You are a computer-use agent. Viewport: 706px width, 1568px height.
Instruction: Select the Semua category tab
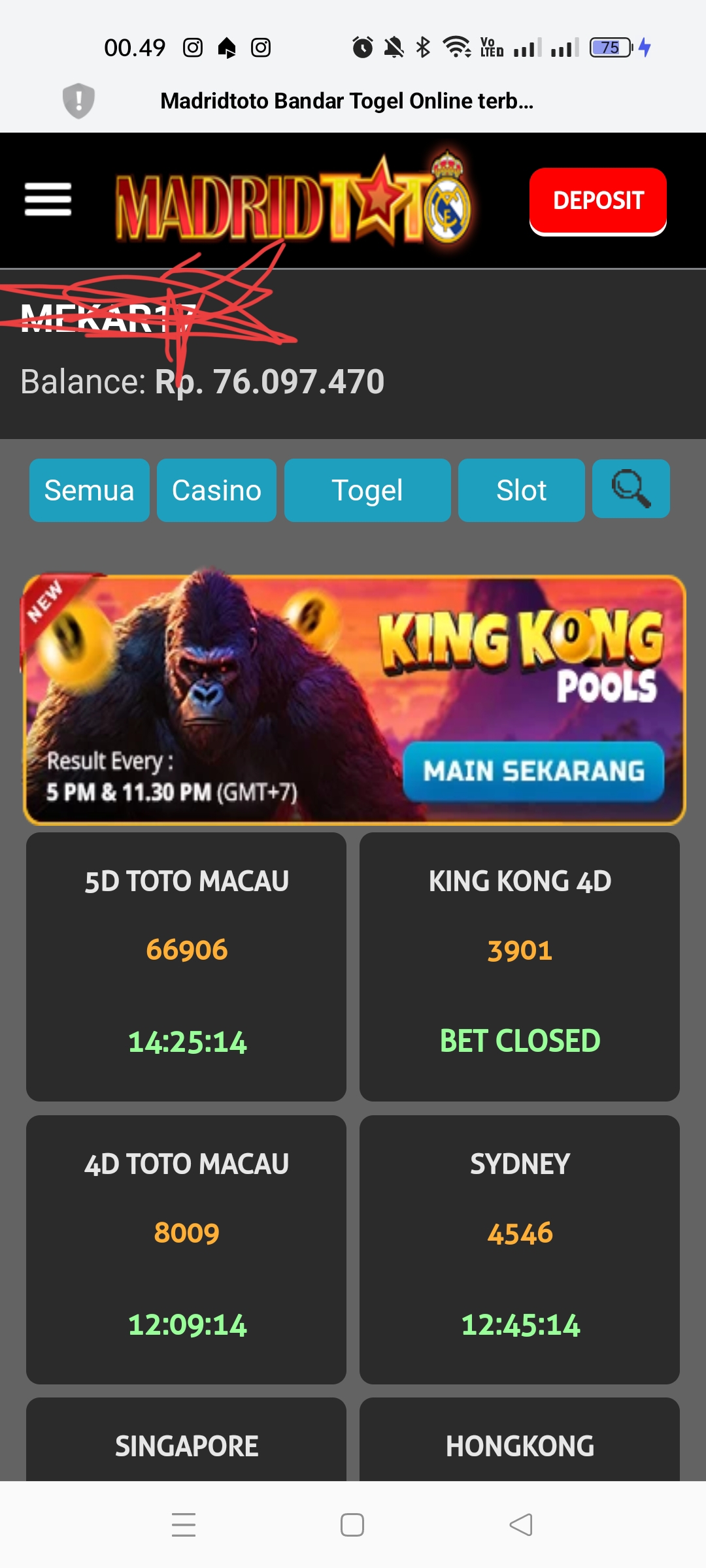tap(90, 490)
